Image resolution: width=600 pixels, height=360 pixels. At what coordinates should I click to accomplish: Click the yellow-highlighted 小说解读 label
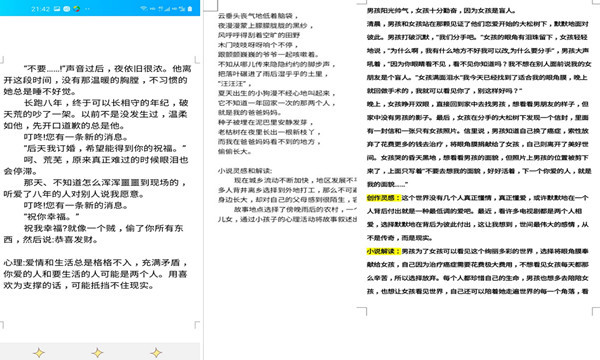[x=383, y=251]
